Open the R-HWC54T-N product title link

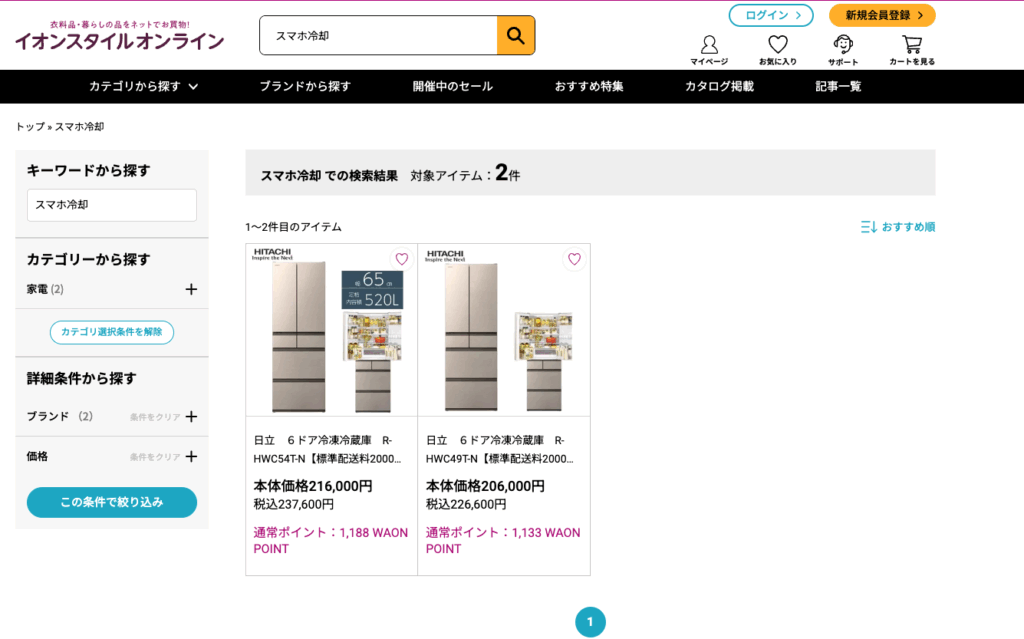(x=327, y=450)
